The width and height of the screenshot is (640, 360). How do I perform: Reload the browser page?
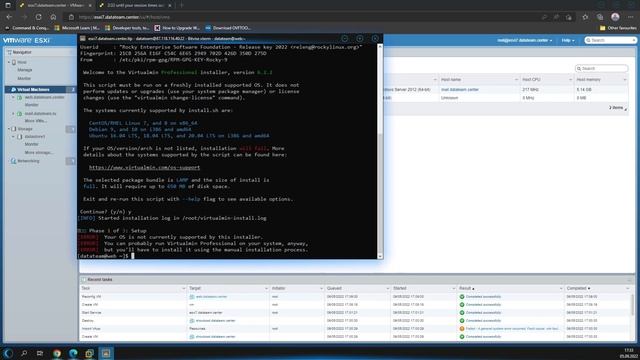[x=38, y=17]
